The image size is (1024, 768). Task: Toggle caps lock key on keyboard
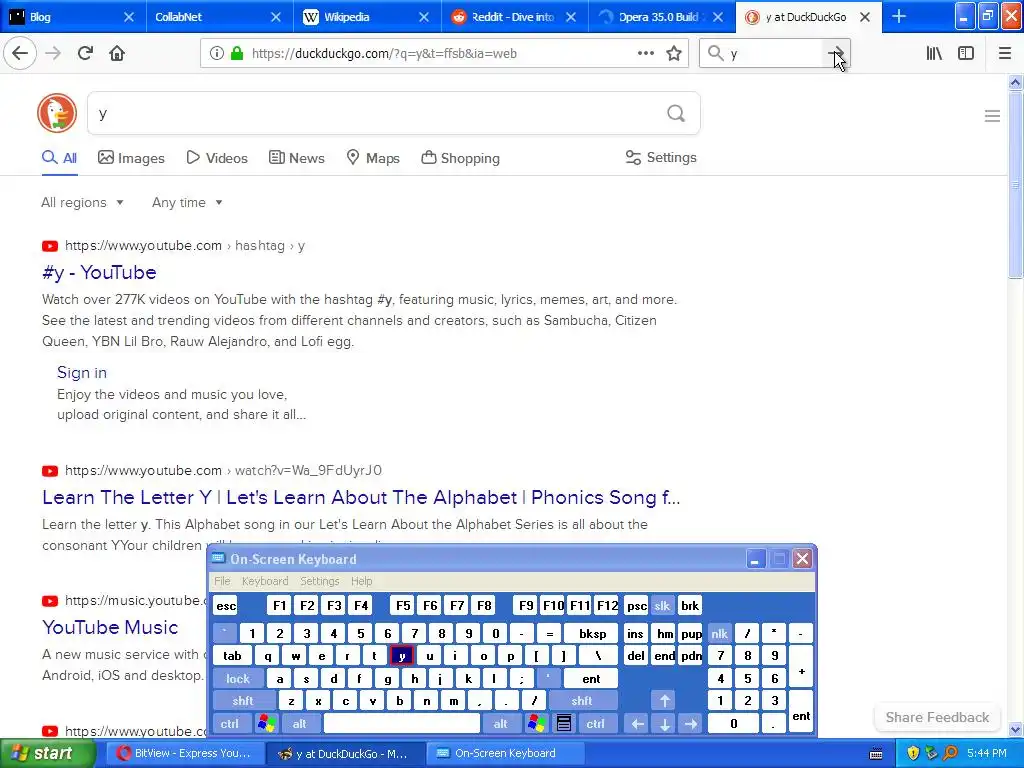[x=238, y=679]
